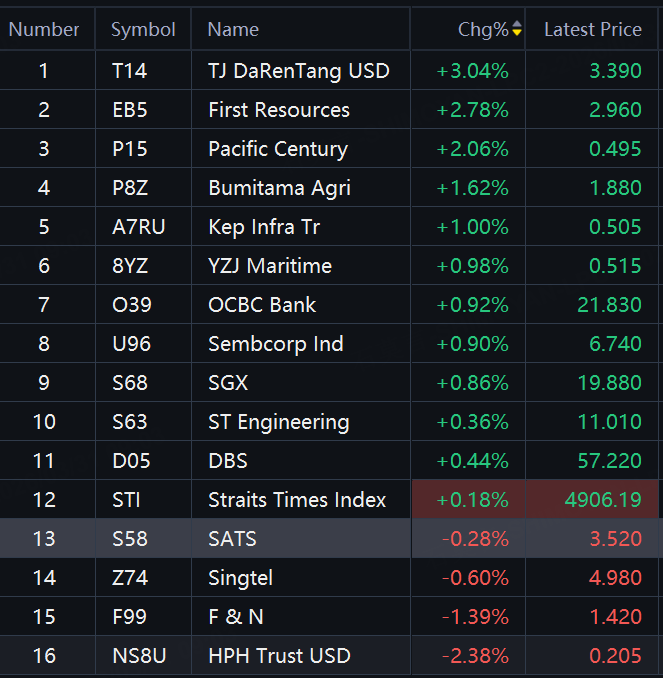Click the 19.880 latest price

point(609,383)
